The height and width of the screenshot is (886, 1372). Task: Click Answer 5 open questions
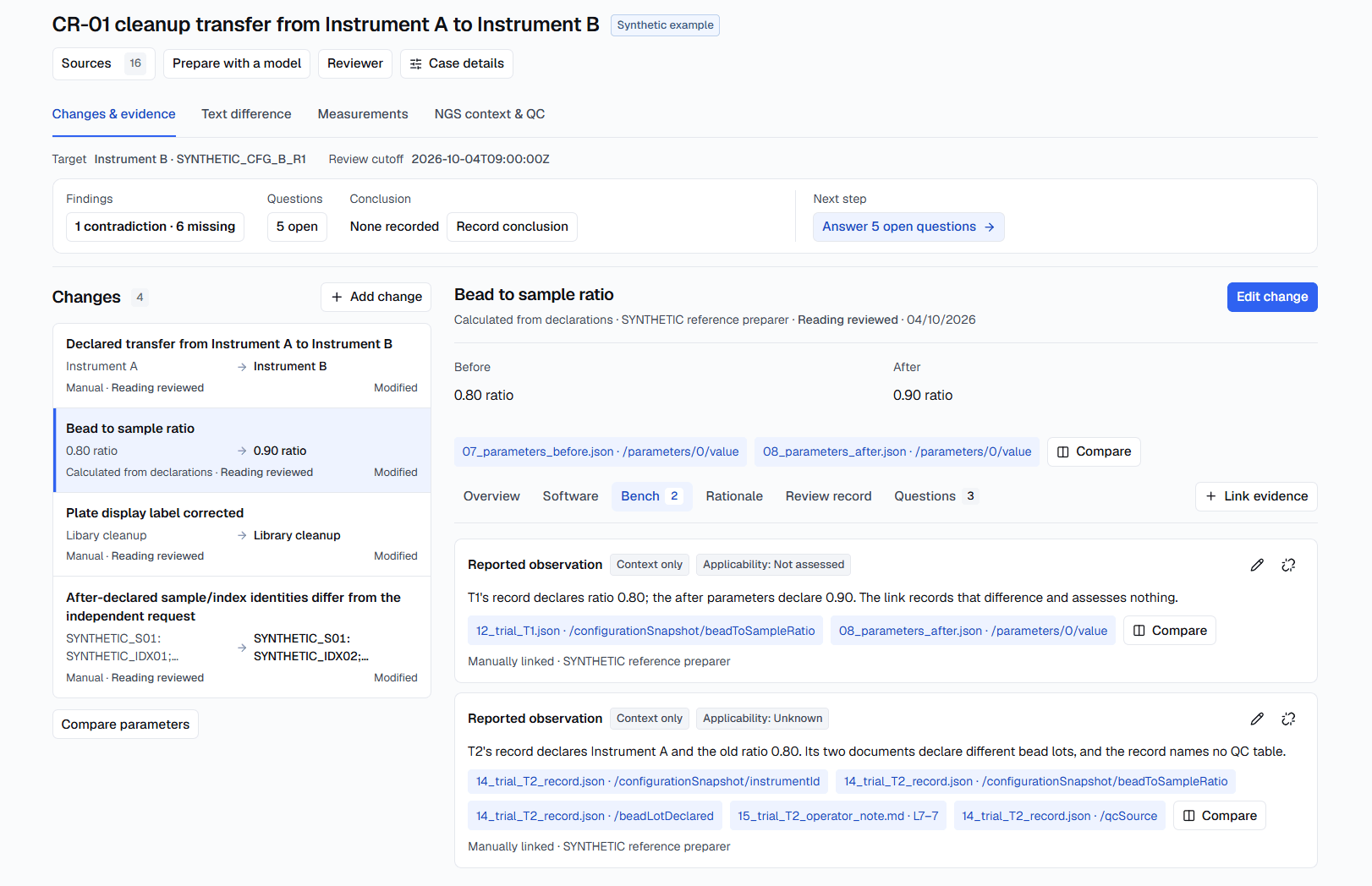908,227
